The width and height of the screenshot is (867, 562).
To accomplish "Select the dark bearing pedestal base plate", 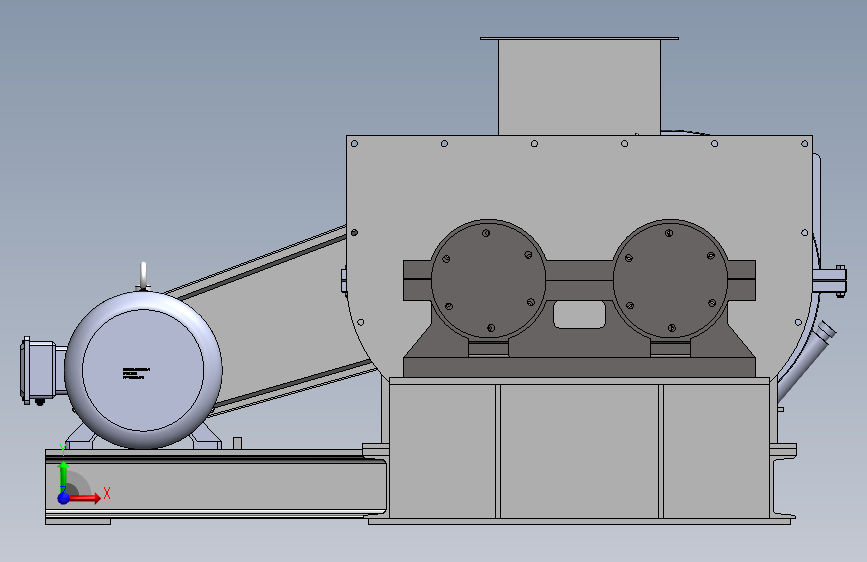I will (x=579, y=367).
